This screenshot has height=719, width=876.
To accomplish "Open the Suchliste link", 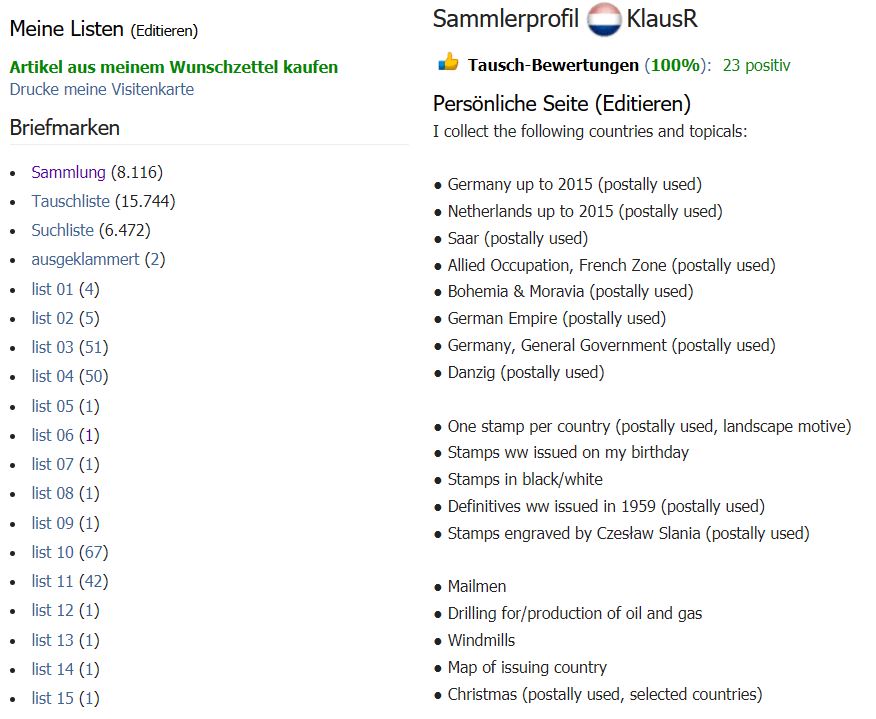I will (63, 230).
